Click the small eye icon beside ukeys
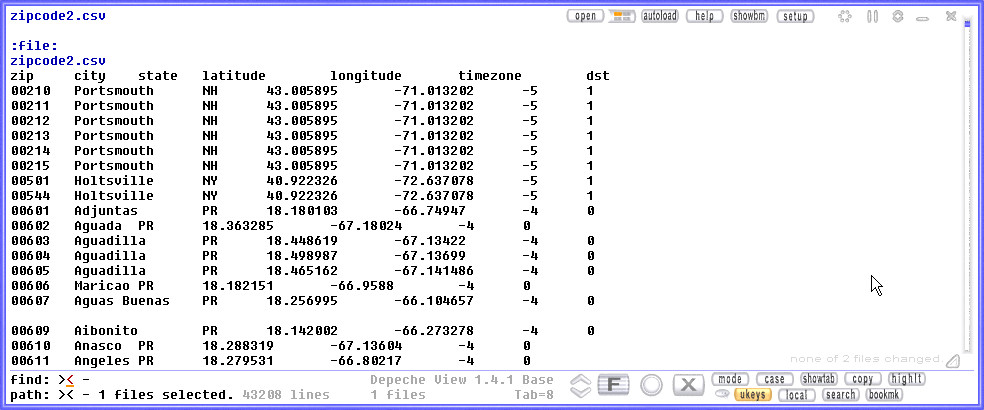Image resolution: width=984 pixels, height=410 pixels. tap(721, 395)
